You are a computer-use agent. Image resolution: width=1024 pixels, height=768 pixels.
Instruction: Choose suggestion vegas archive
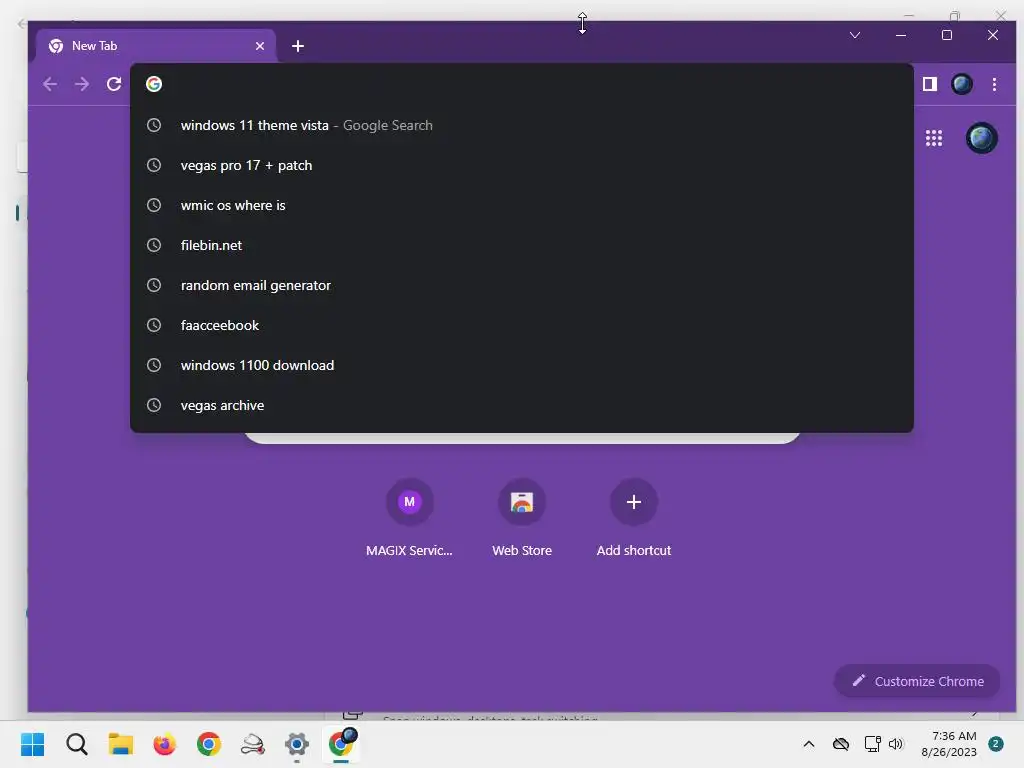(x=521, y=405)
